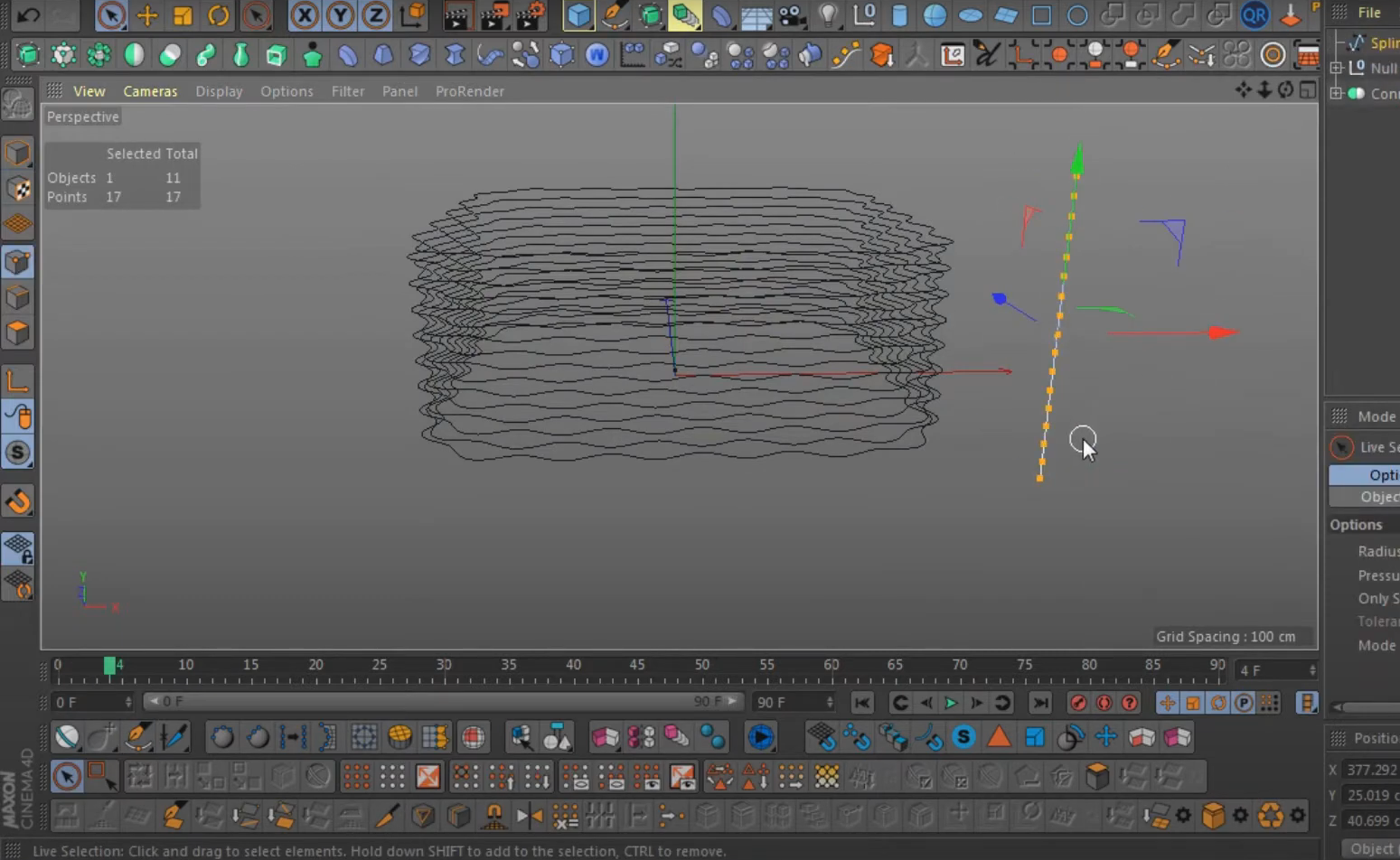Click the preview range slider bar
The height and width of the screenshot is (860, 1400).
(x=442, y=701)
